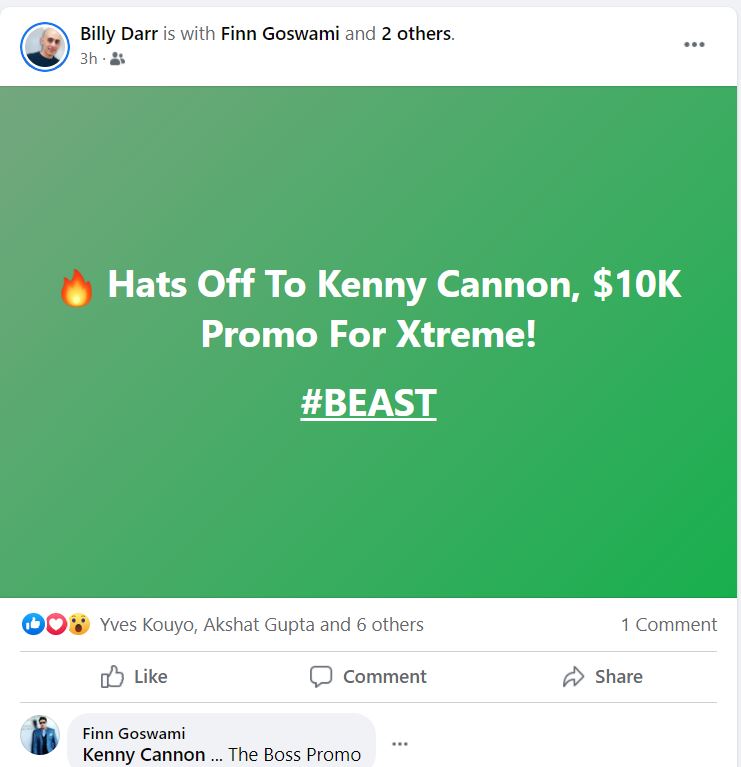The height and width of the screenshot is (767, 741).
Task: Show the '2 others' tagged people
Action: (x=416, y=34)
